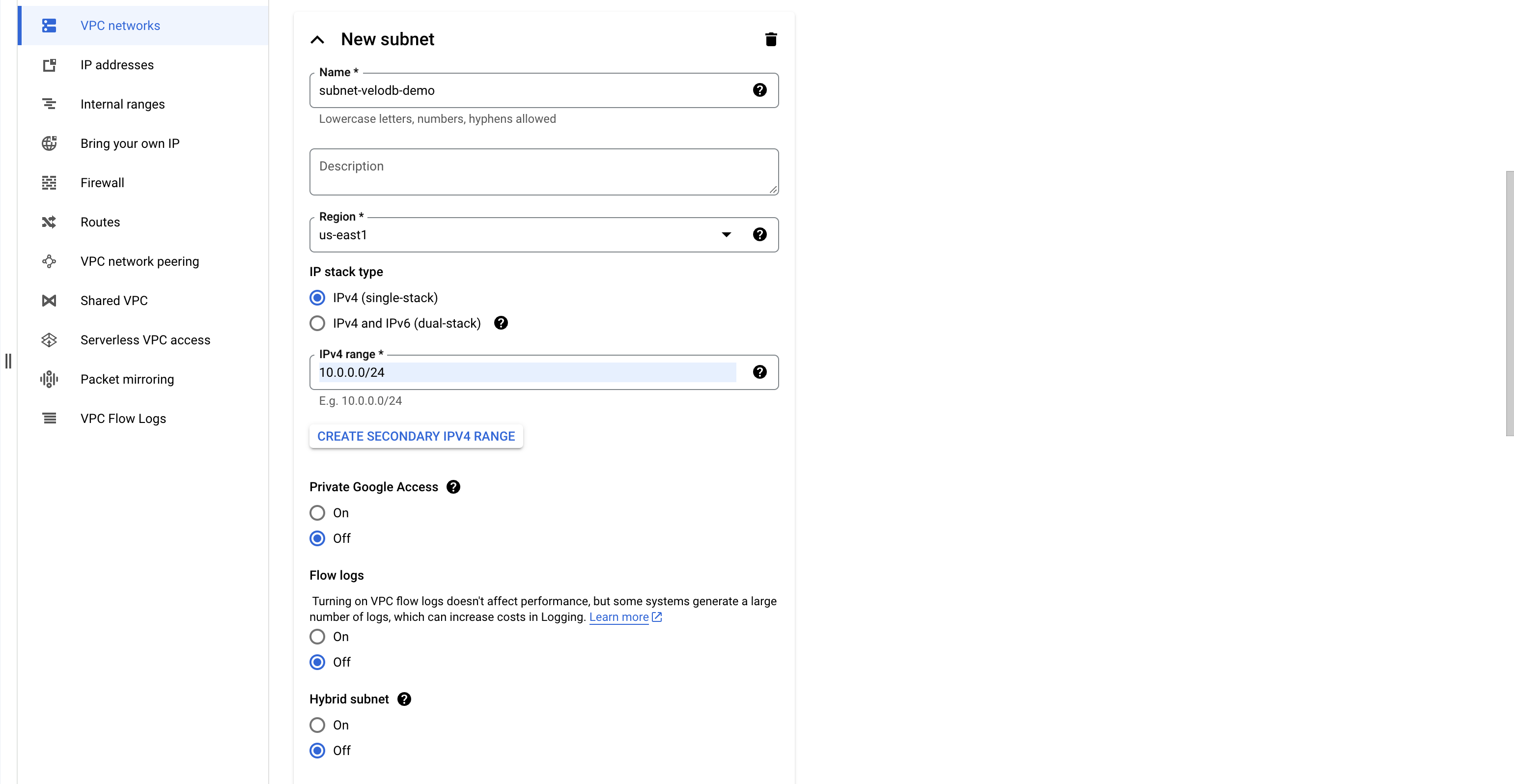Open the Region dropdown

(x=727, y=234)
